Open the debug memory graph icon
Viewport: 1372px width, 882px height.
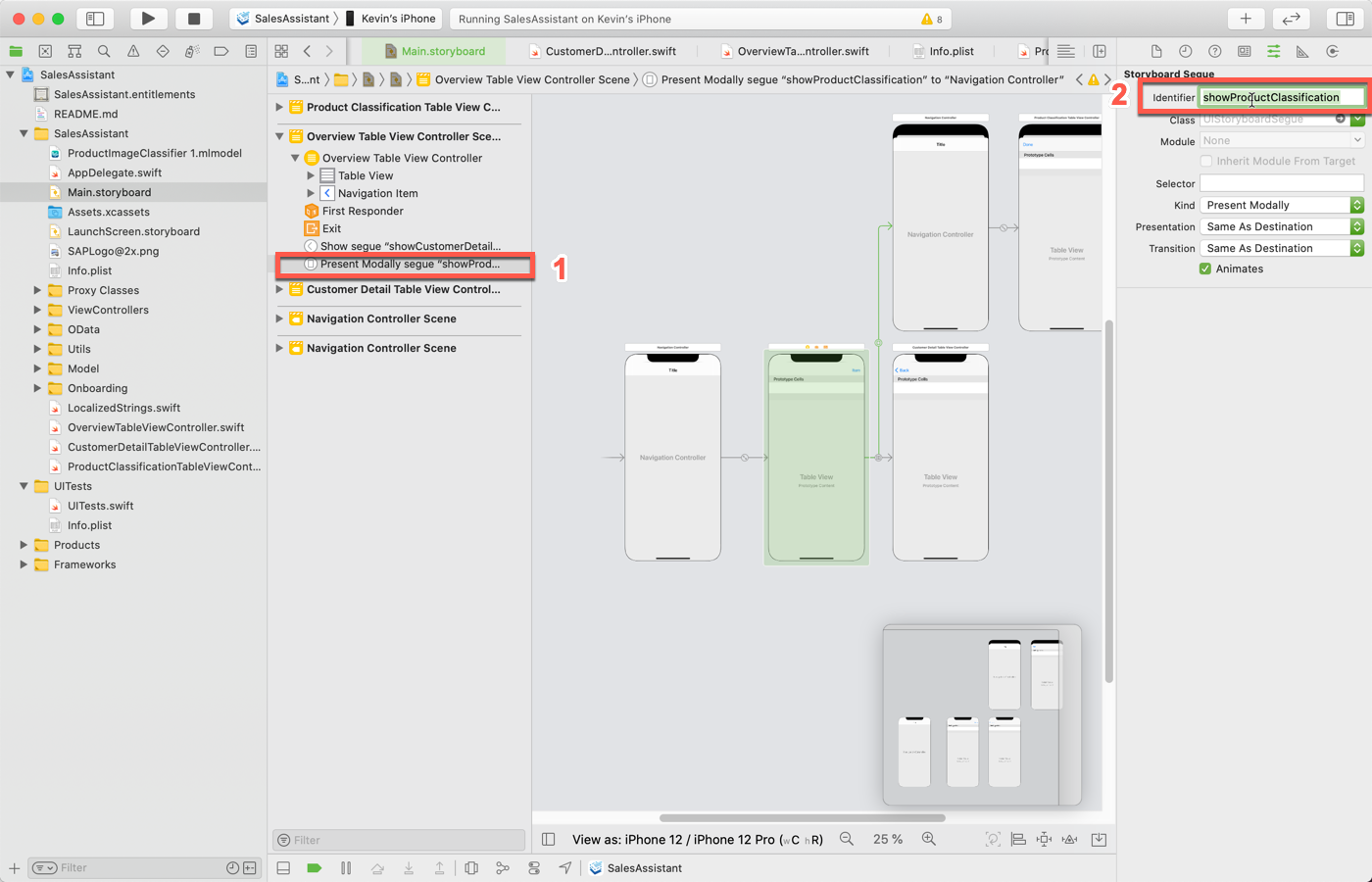(x=503, y=868)
